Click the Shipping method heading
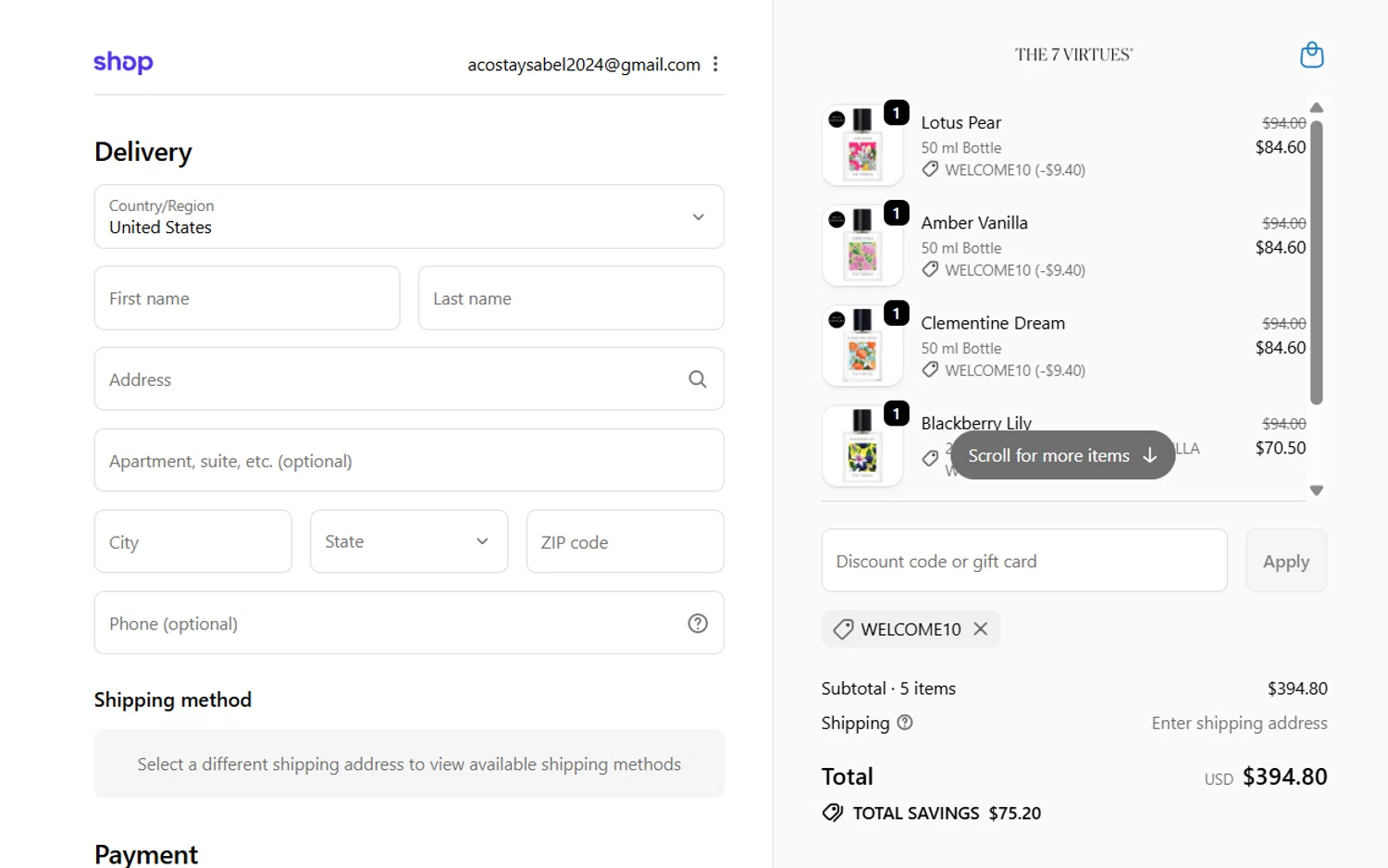Viewport: 1388px width, 868px height. (173, 700)
